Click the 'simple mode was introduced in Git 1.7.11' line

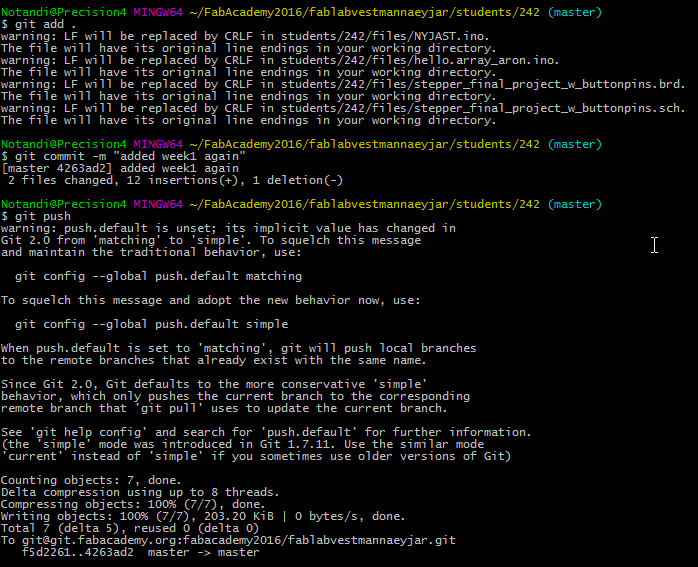pos(243,444)
